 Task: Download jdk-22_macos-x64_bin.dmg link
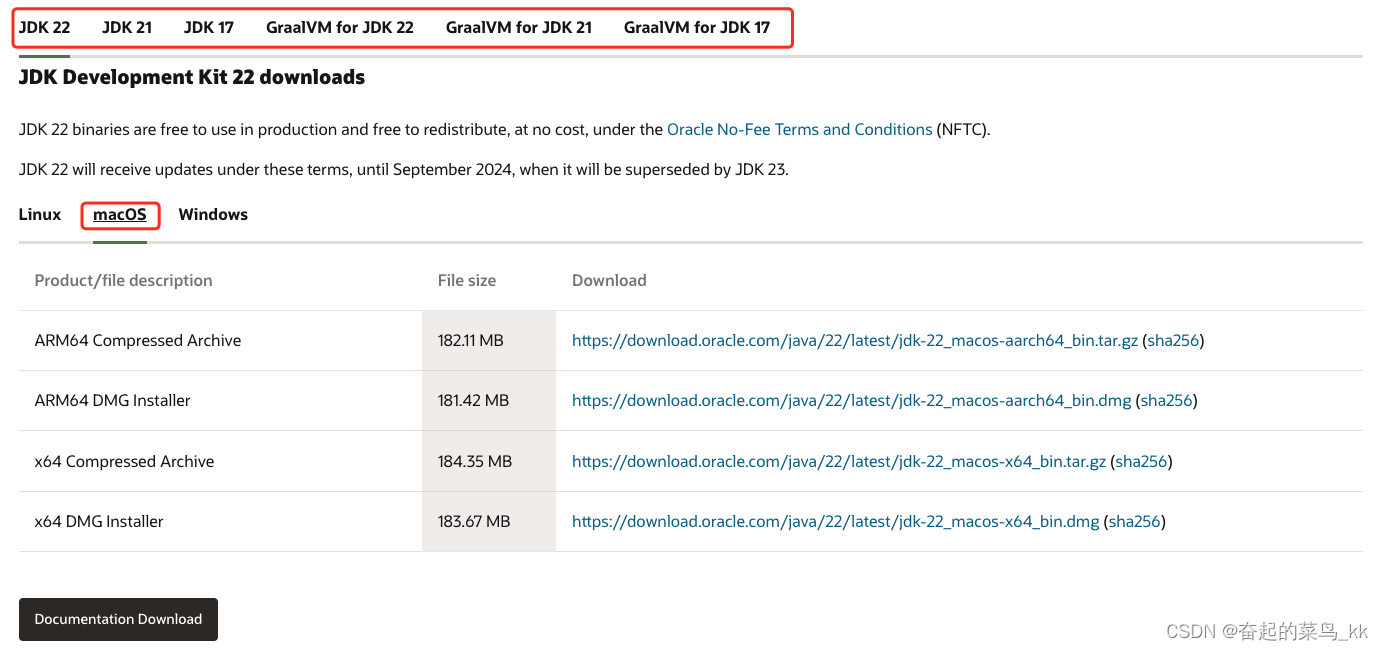836,521
